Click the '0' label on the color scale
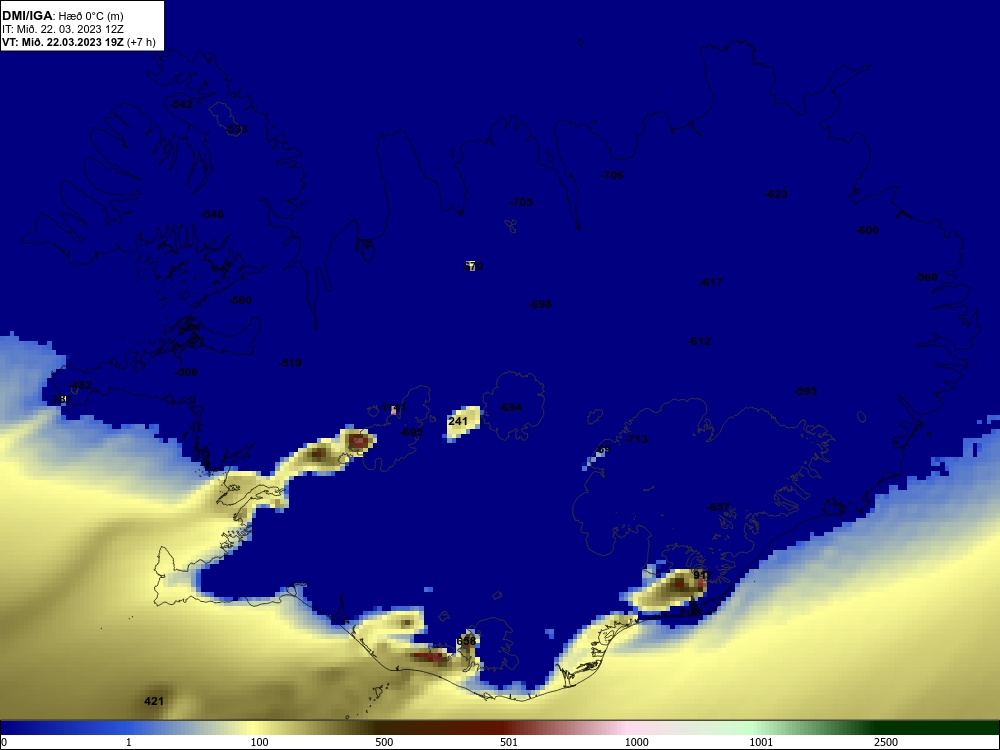The width and height of the screenshot is (1000, 750). [x=4, y=742]
